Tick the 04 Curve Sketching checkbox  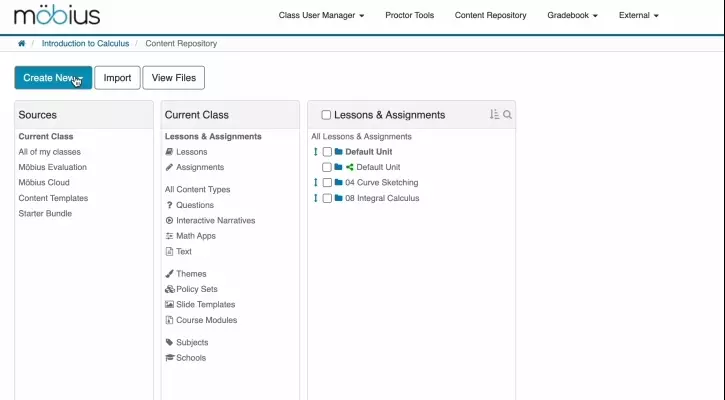point(327,183)
